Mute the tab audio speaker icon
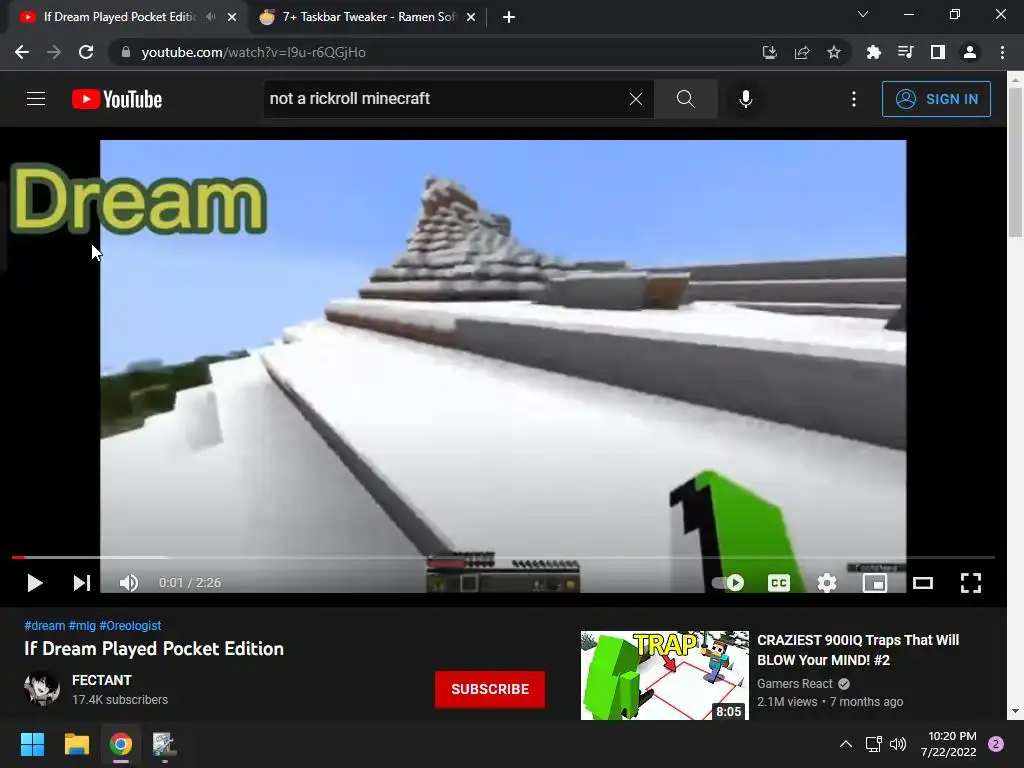The width and height of the screenshot is (1024, 768). pos(210,17)
